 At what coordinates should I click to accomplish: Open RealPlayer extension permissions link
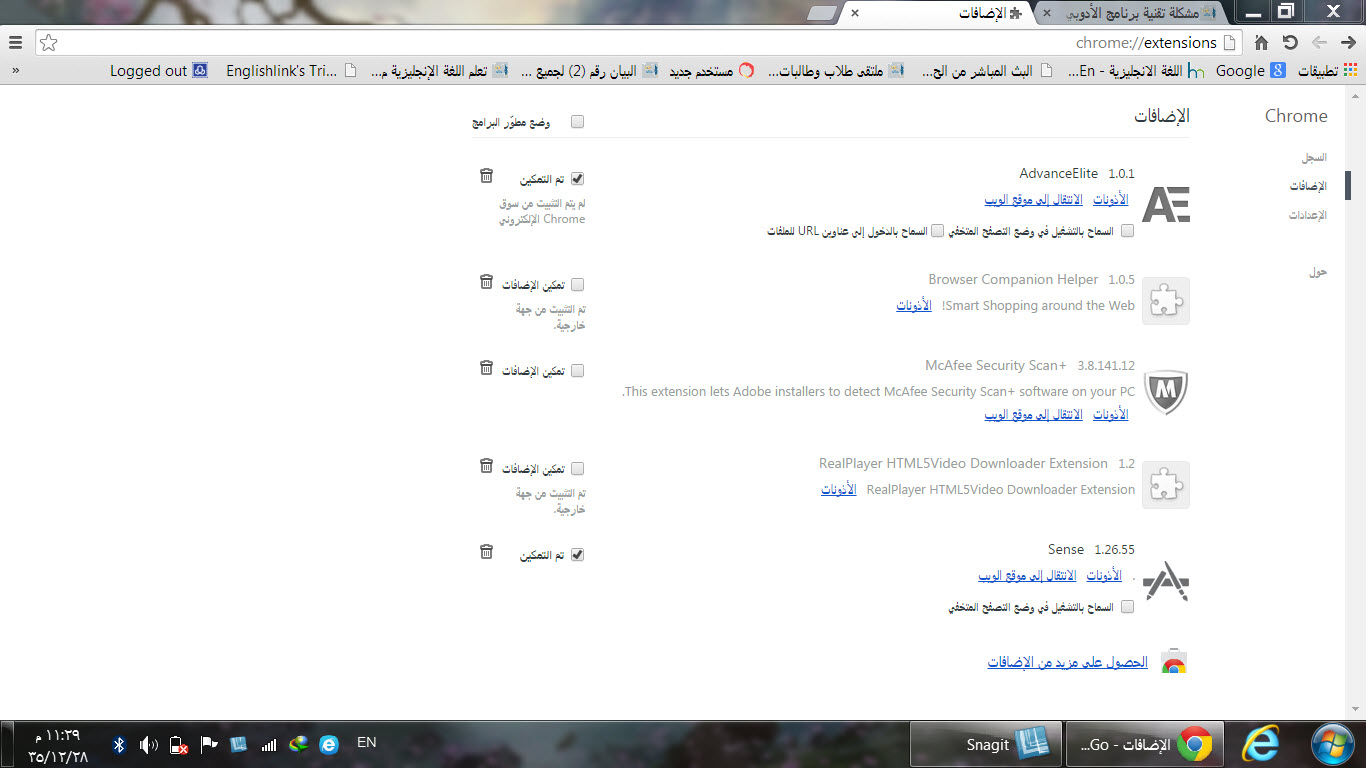(839, 490)
